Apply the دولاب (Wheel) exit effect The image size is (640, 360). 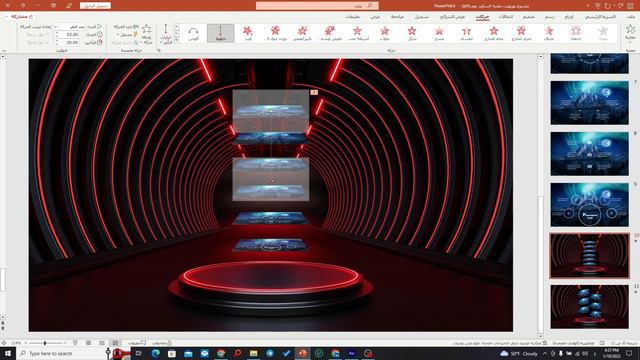click(384, 33)
